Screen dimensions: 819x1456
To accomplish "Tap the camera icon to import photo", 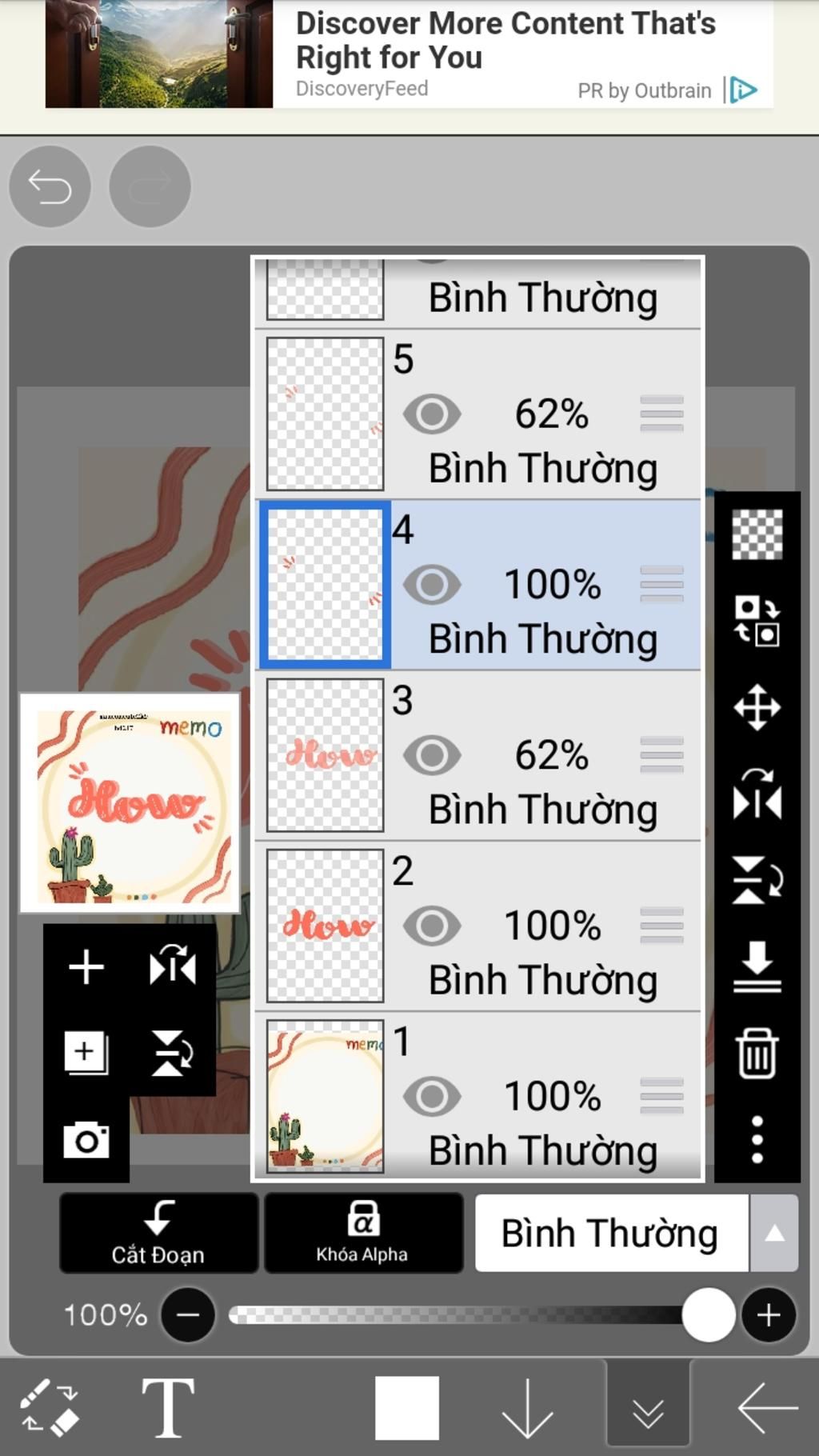I will pyautogui.click(x=86, y=1140).
